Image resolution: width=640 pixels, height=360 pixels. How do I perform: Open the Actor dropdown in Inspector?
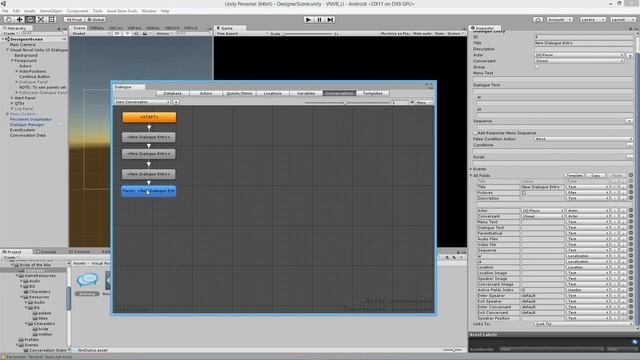579,55
